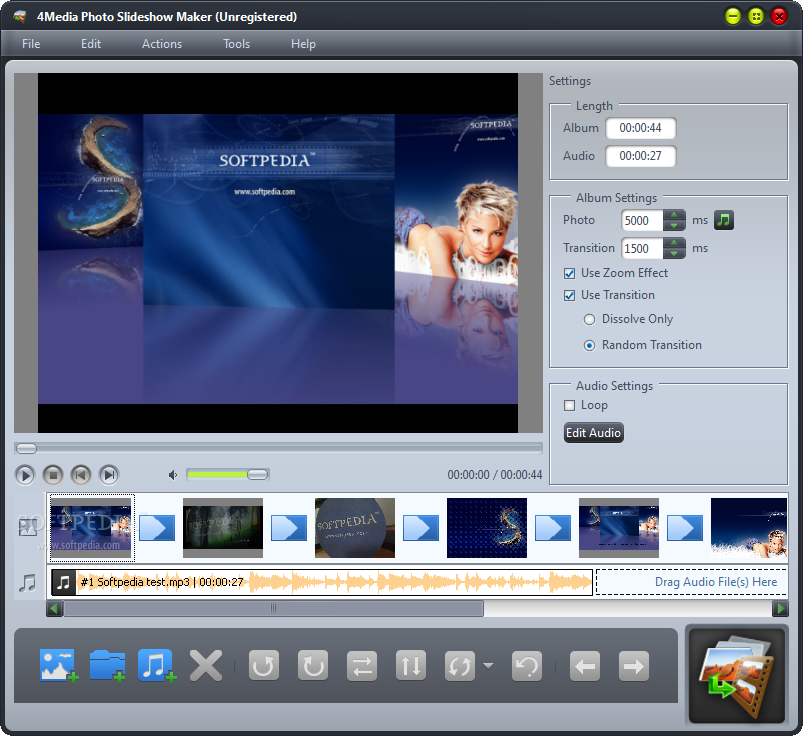The width and height of the screenshot is (803, 736).
Task: Move selected photo left
Action: (x=585, y=666)
